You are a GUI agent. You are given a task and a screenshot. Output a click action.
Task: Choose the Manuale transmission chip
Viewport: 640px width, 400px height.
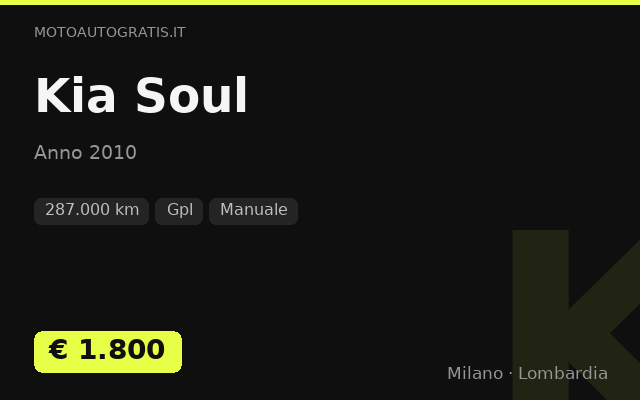(253, 211)
